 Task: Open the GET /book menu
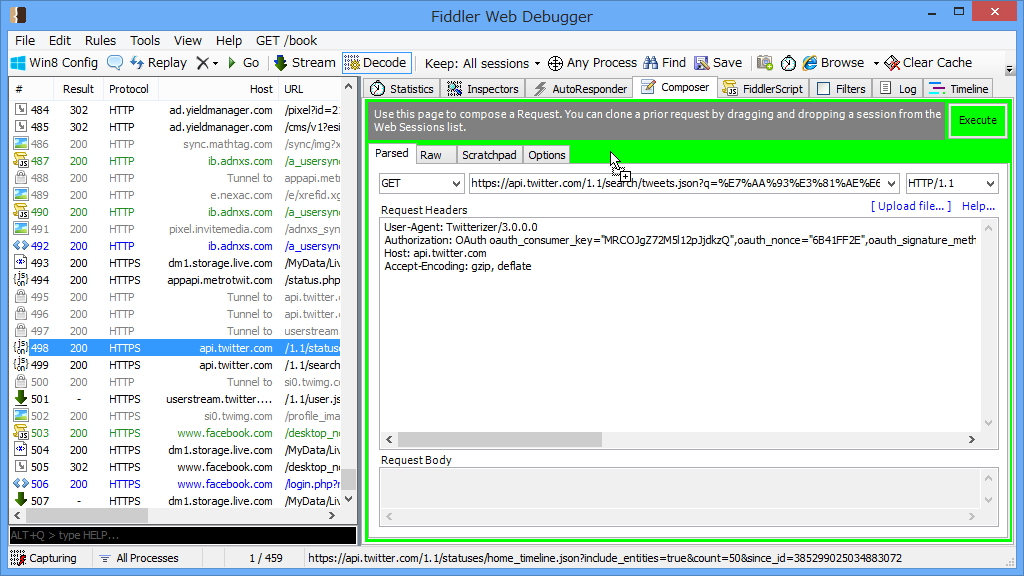tap(286, 40)
